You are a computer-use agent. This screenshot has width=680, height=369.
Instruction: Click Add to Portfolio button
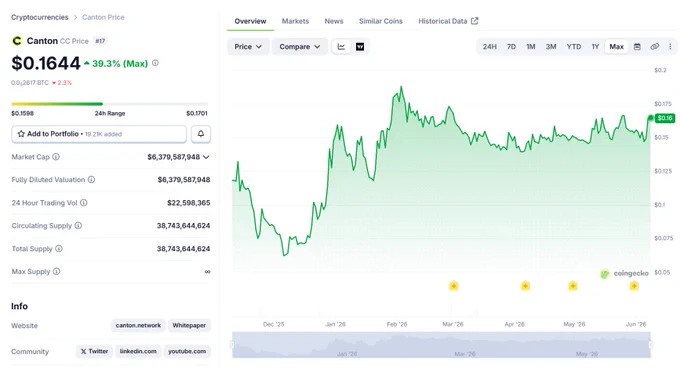99,134
